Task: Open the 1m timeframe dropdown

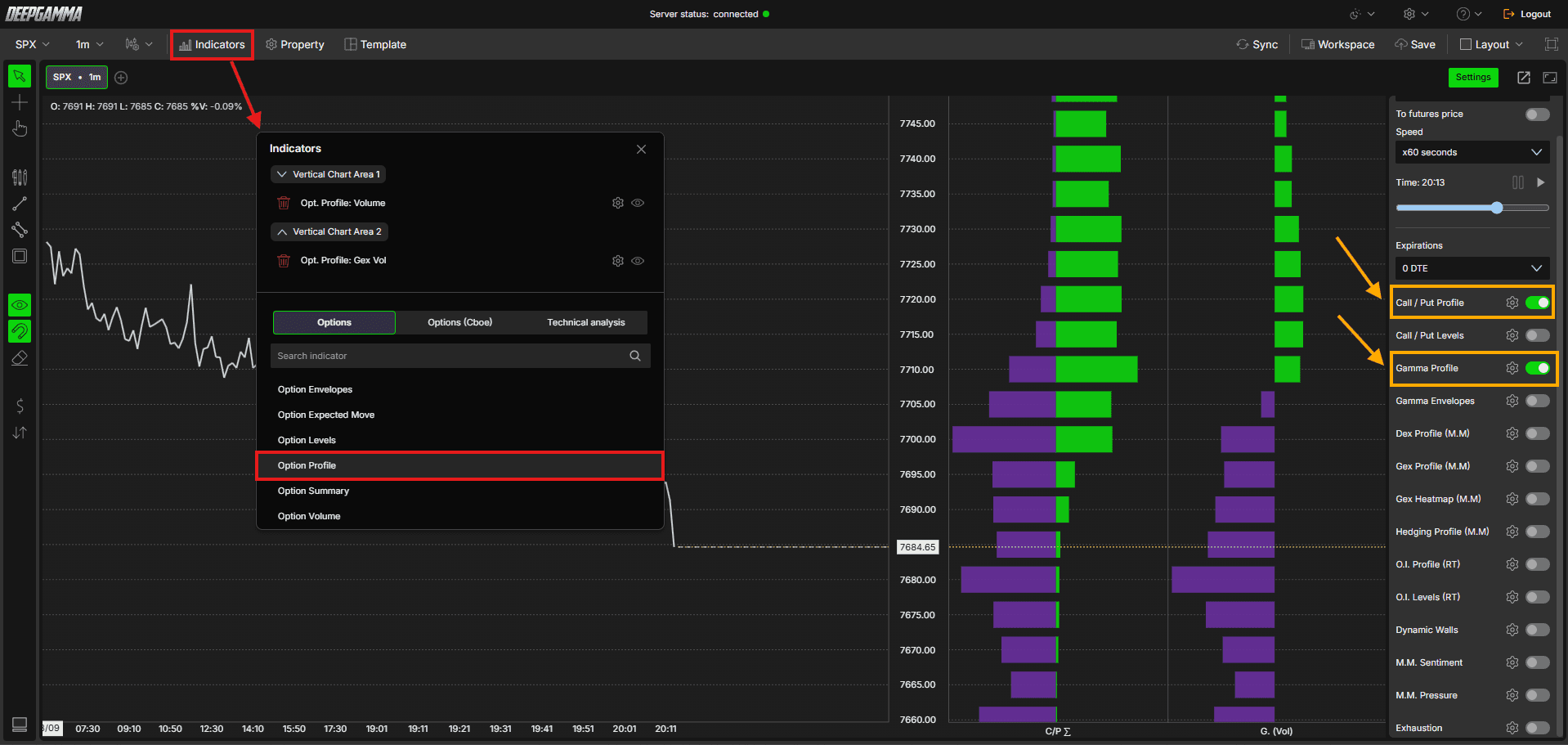Action: 90,44
